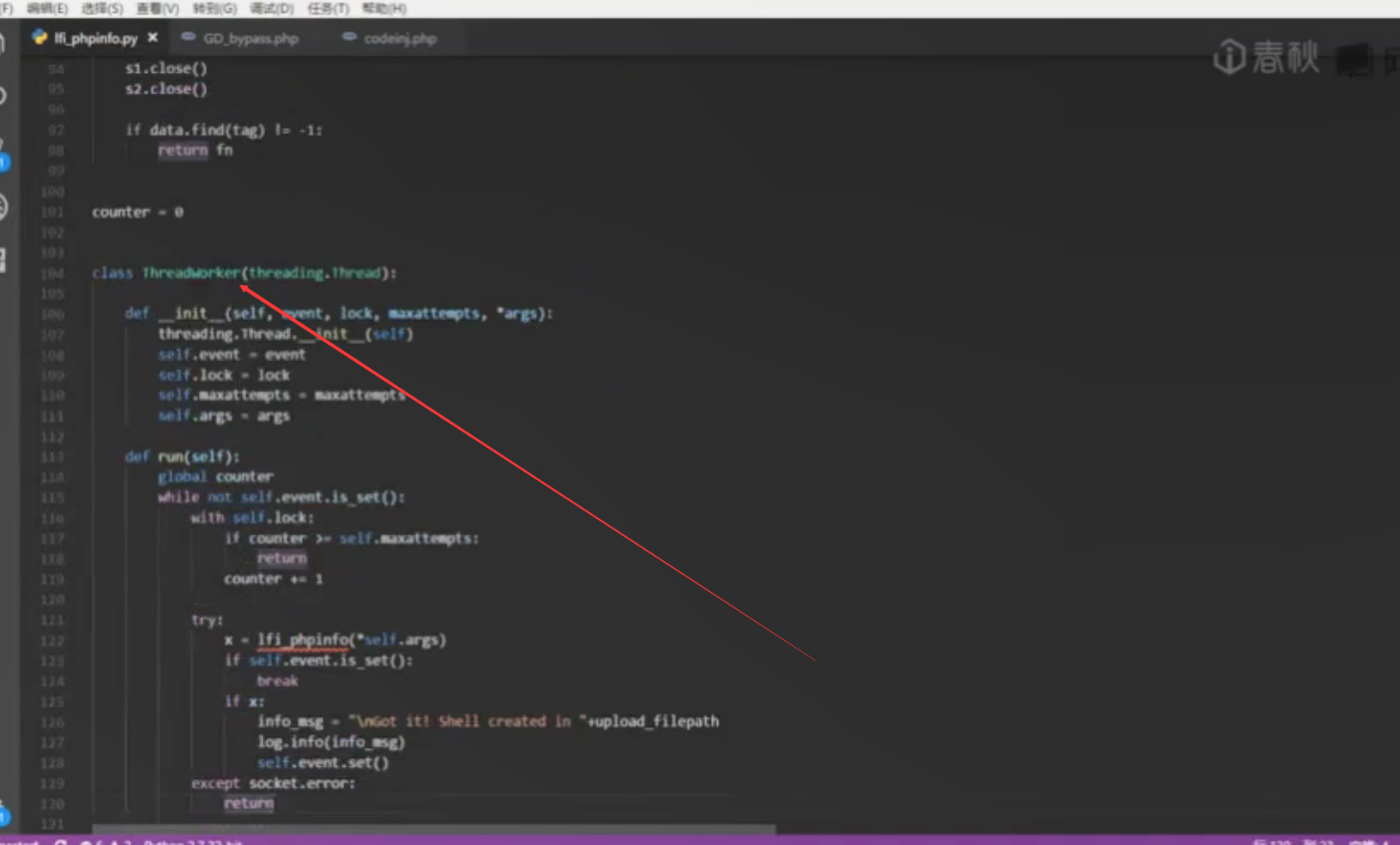Click line number 113 in the gutter
Image resolution: width=1400 pixels, height=845 pixels.
(x=52, y=457)
